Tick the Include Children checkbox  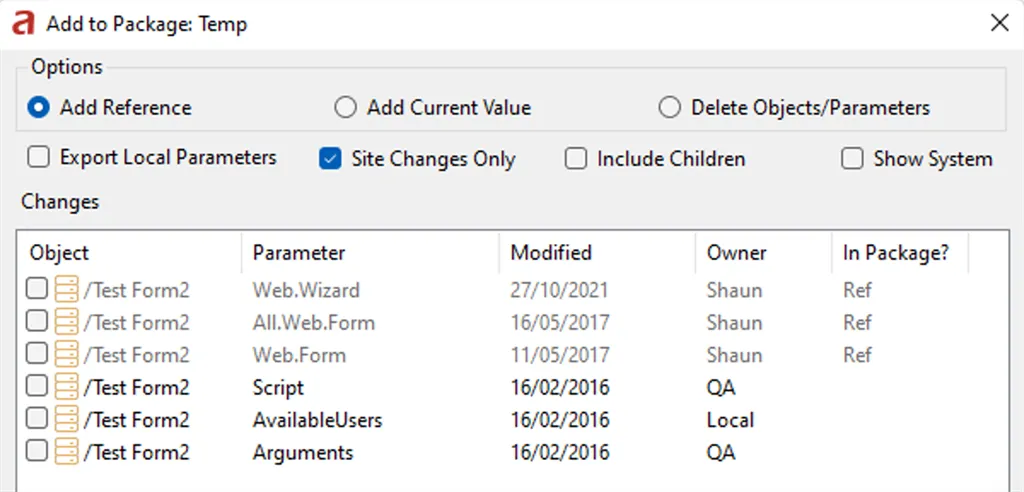coord(575,159)
